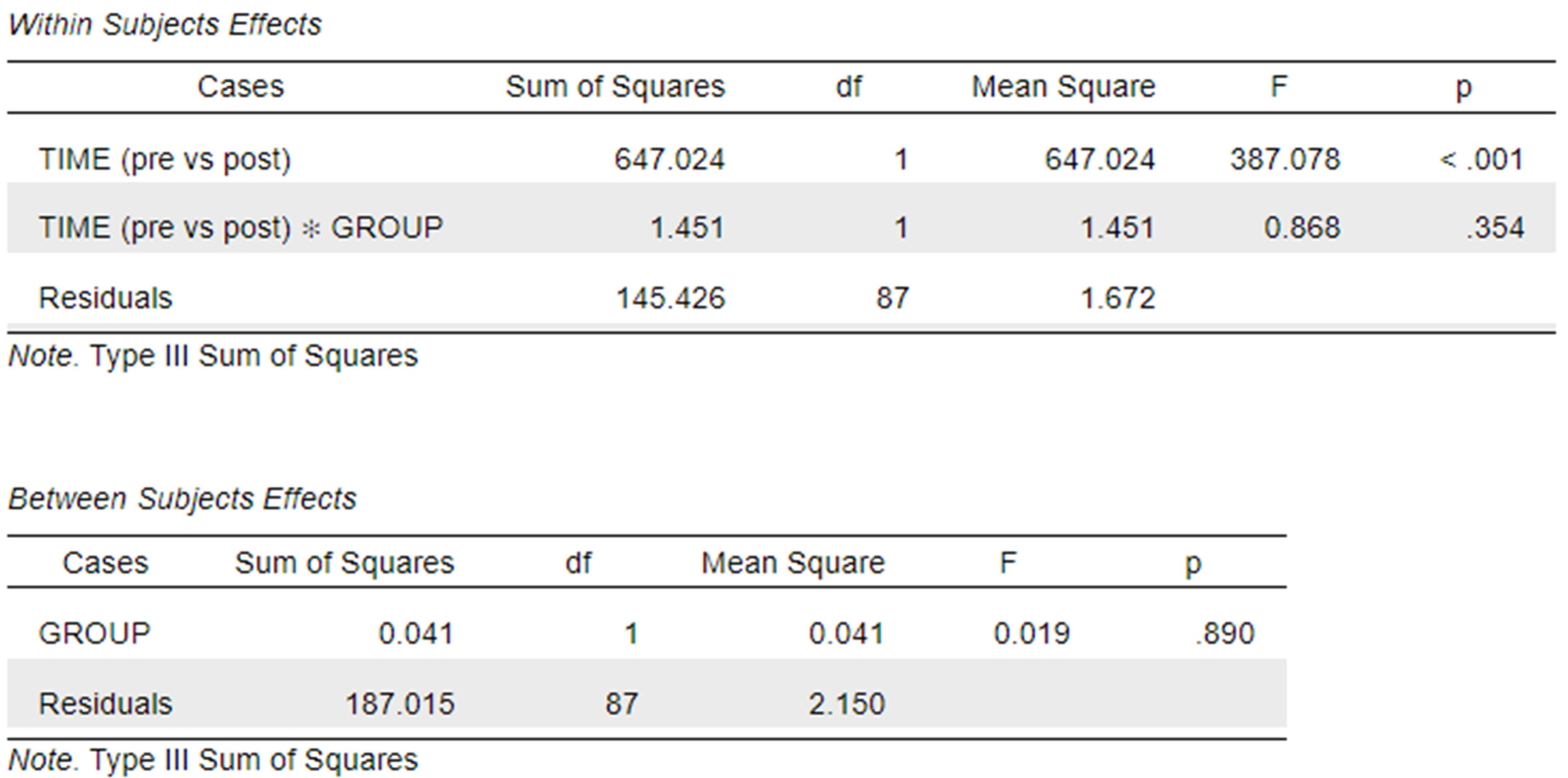Click the mean square value 1.672
The height and width of the screenshot is (778, 1568).
(x=1118, y=298)
